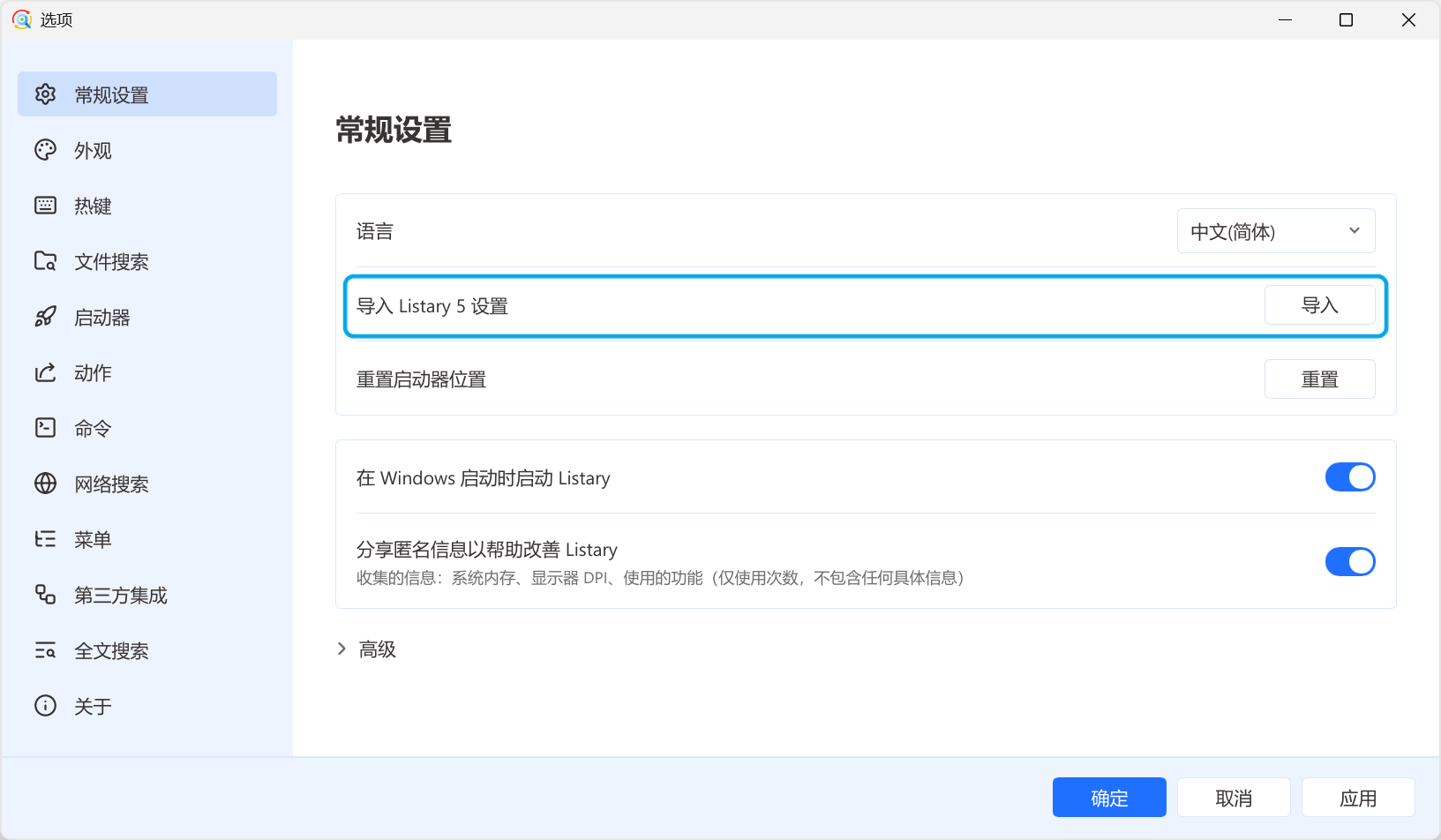Click the 重置启动器位置 label
This screenshot has width=1441, height=840.
click(x=421, y=379)
